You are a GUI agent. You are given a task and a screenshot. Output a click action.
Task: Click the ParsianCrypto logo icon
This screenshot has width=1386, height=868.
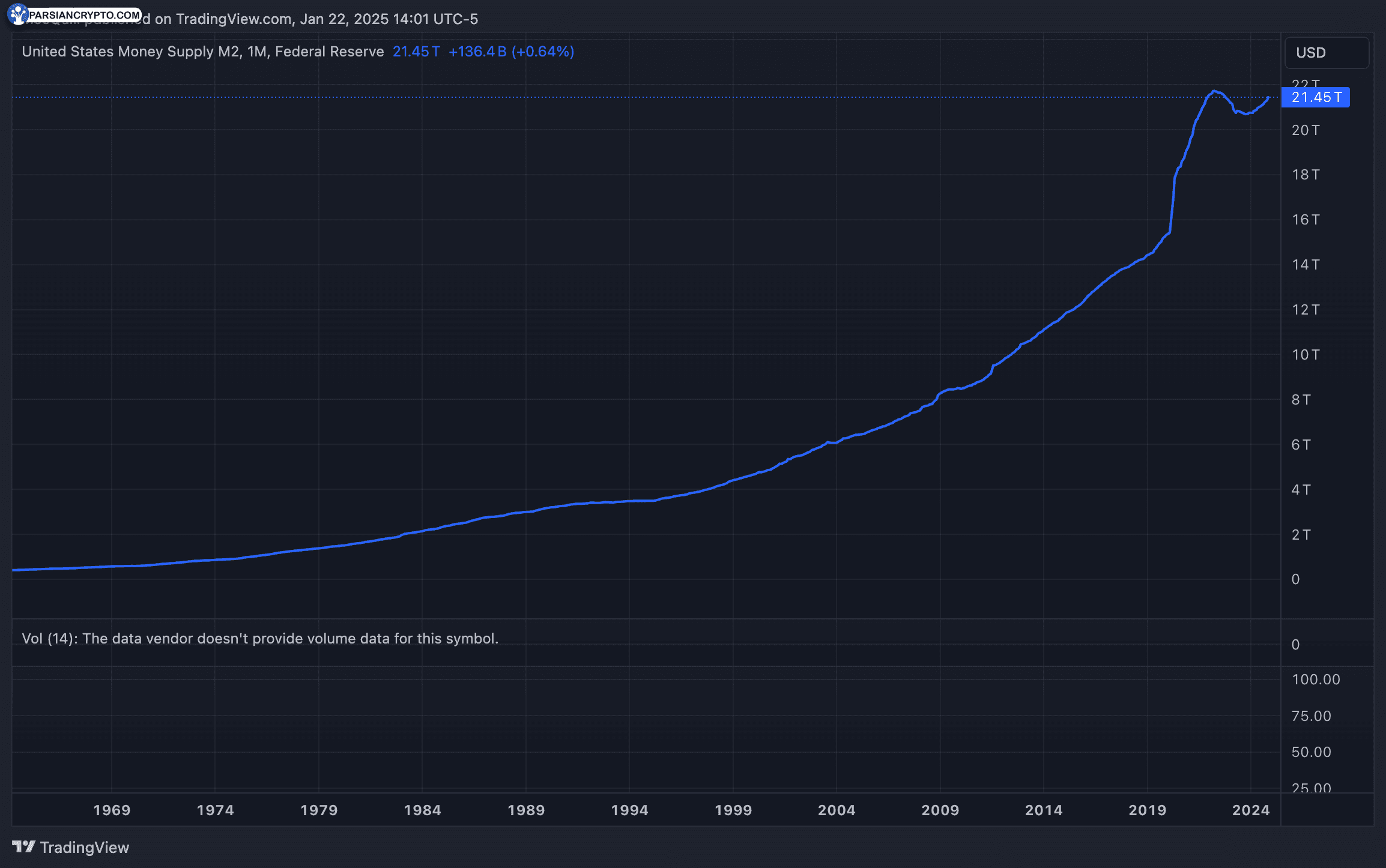18,14
